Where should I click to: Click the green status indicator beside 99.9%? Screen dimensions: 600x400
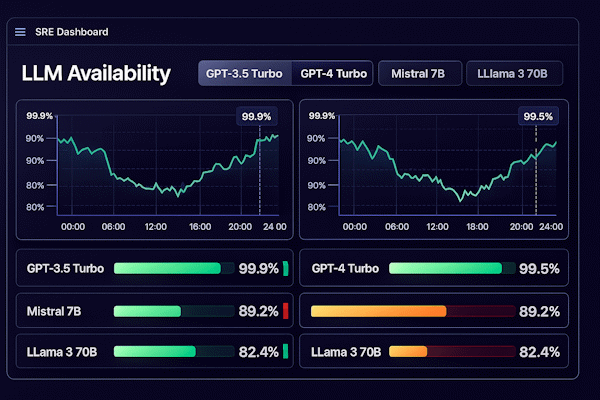tap(285, 268)
